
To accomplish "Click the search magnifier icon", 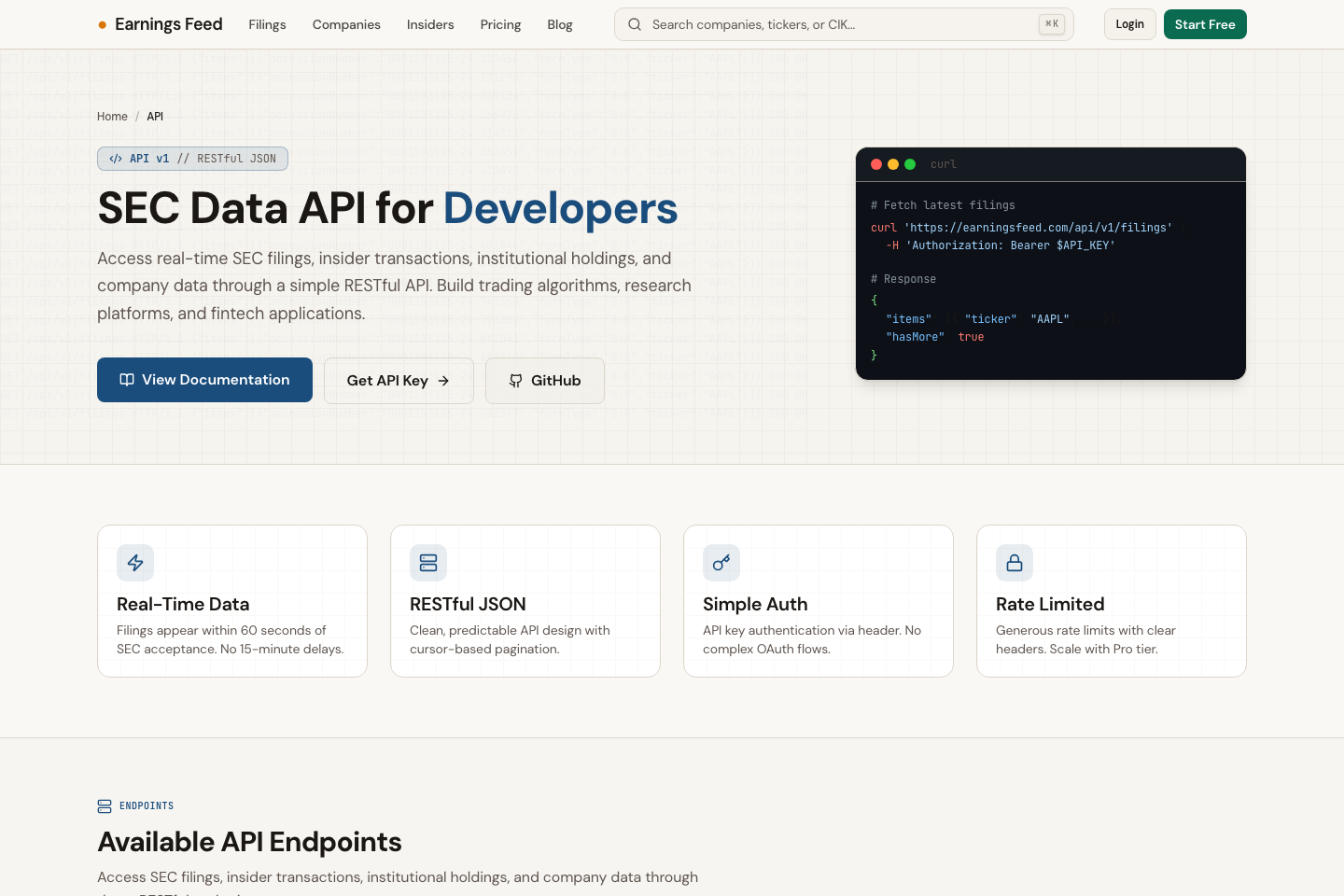I will (635, 24).
